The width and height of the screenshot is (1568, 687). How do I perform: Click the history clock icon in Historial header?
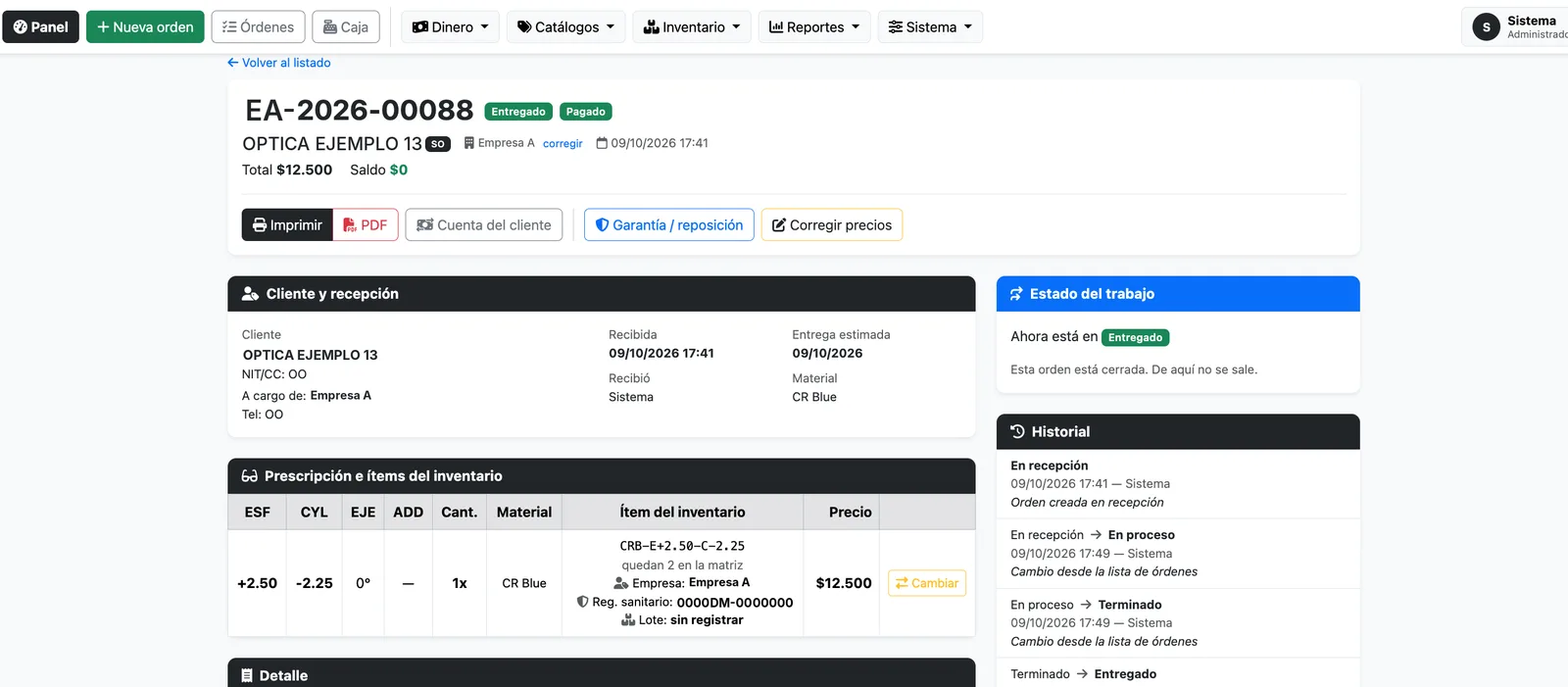[x=1017, y=431]
